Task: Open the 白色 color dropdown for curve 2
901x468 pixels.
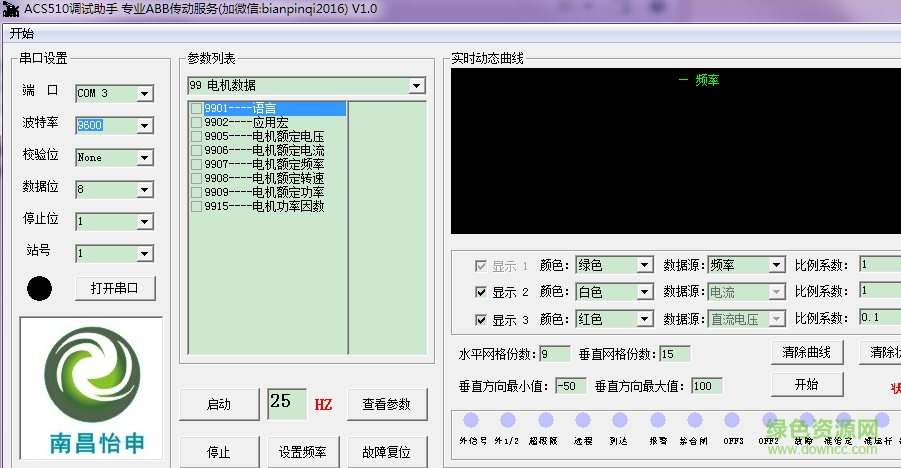Action: [645, 292]
